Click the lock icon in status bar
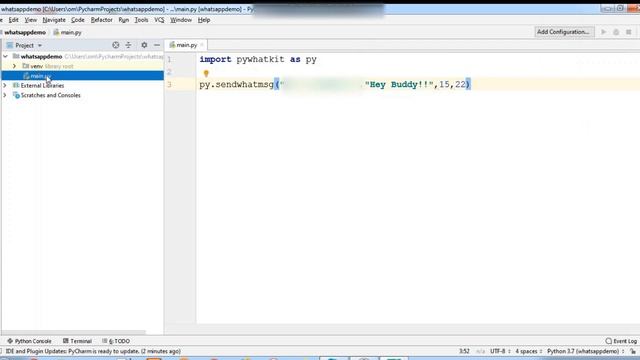The width and height of the screenshot is (640, 360). 633,351
